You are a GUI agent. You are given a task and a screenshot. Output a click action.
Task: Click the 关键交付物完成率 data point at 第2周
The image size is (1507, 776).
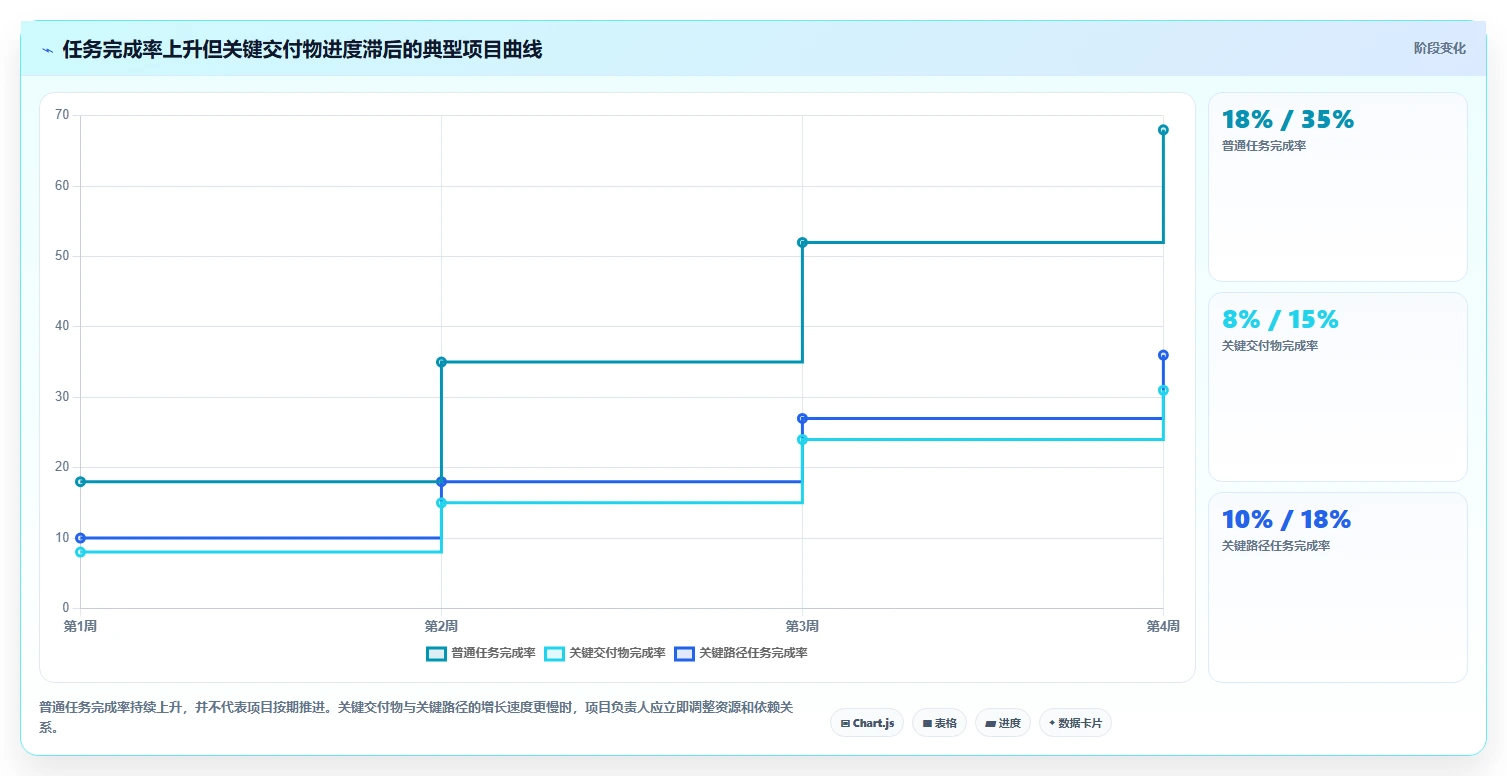[x=441, y=503]
